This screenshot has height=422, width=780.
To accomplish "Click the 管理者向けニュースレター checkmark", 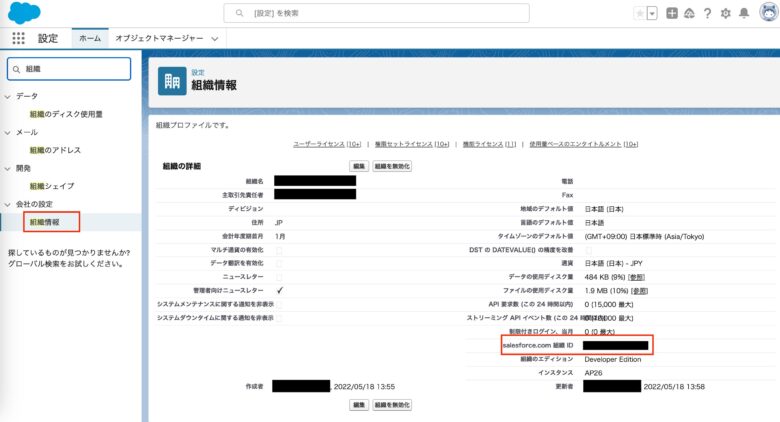I will (x=280, y=291).
